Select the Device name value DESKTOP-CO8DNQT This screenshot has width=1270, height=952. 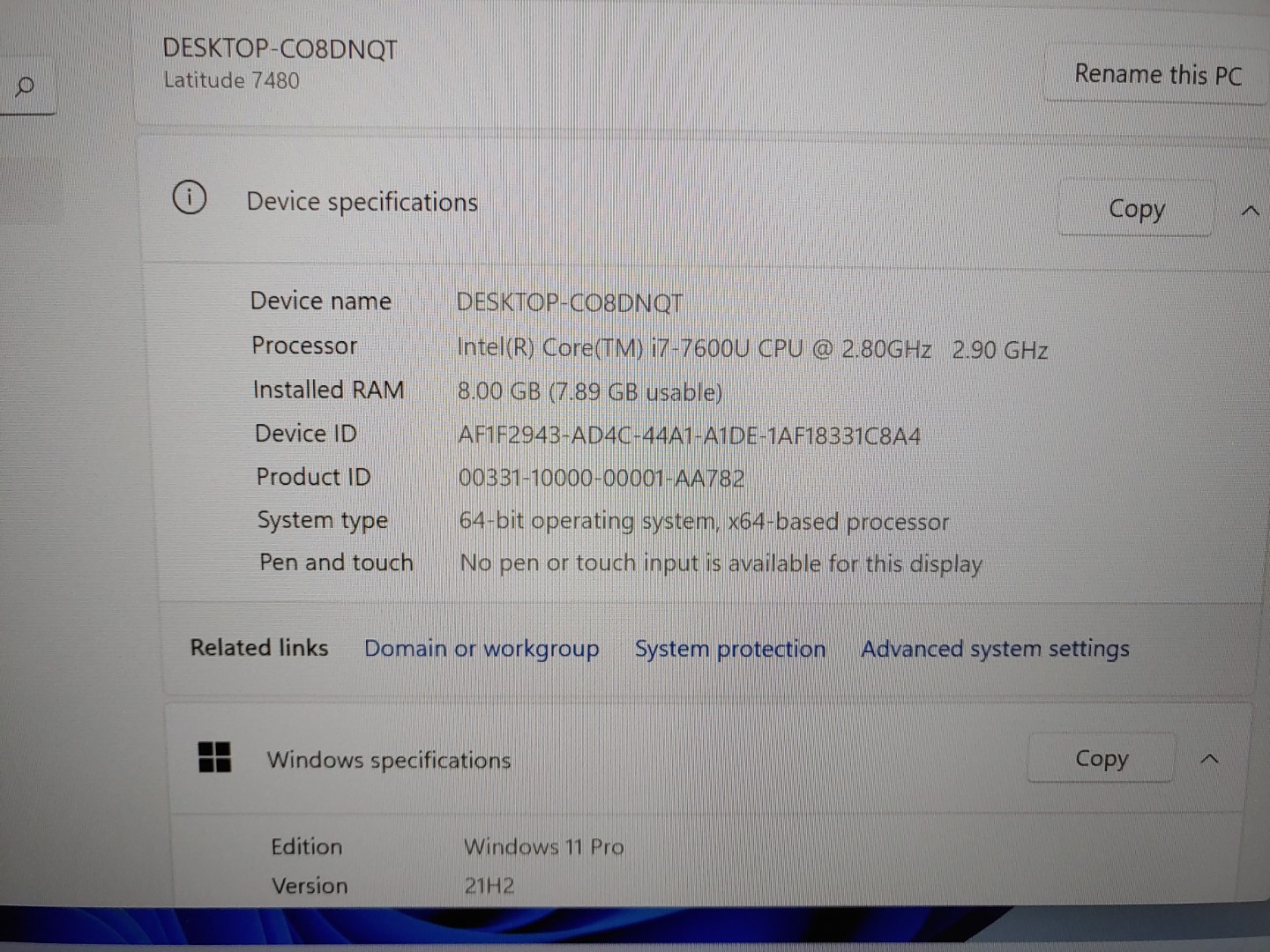tap(569, 302)
